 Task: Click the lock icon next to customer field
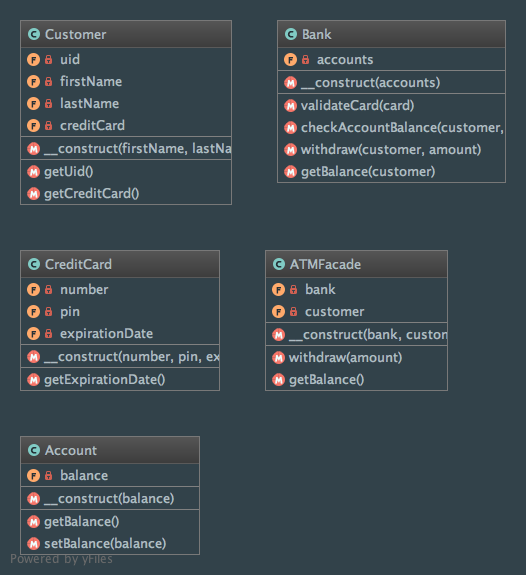[x=293, y=312]
